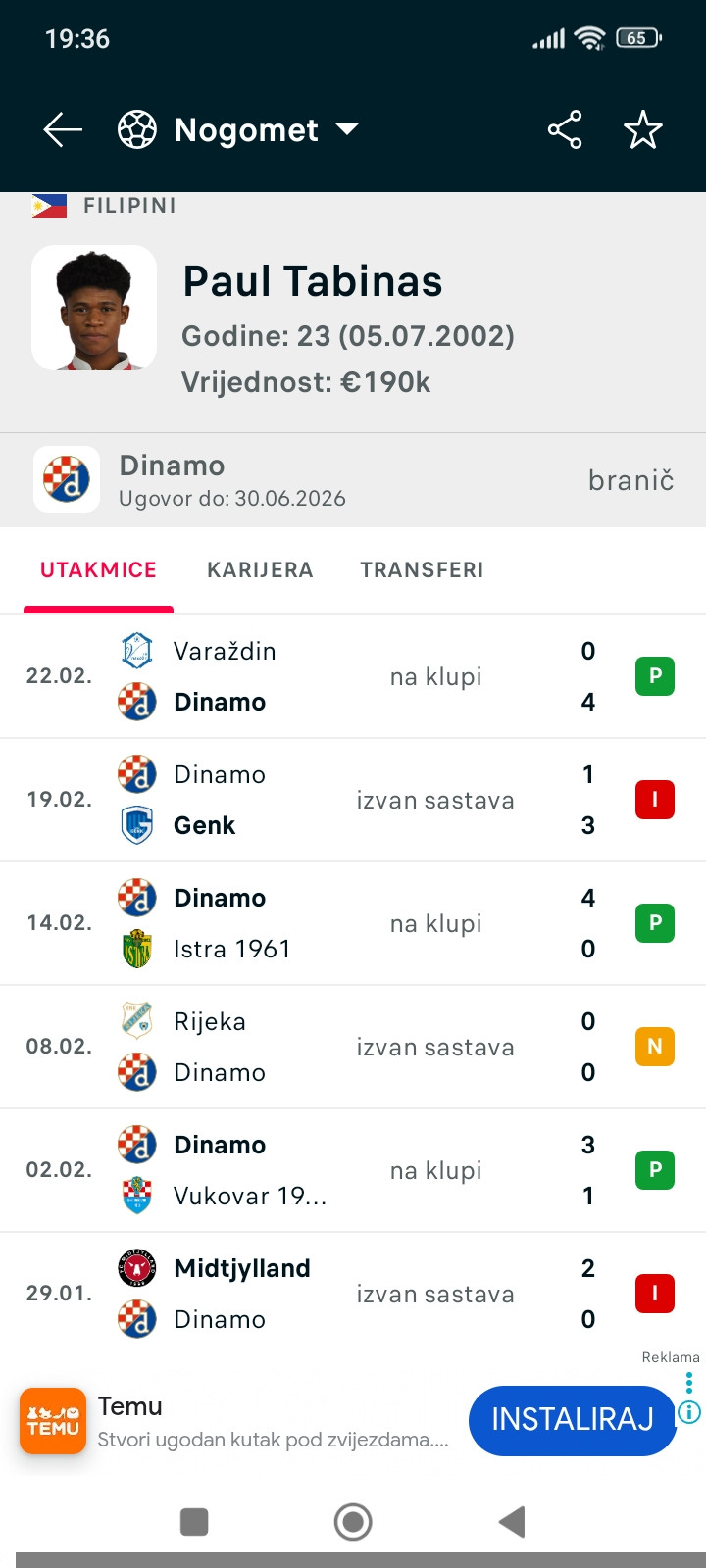
Task: Open the Varaždin team logo
Action: [137, 651]
